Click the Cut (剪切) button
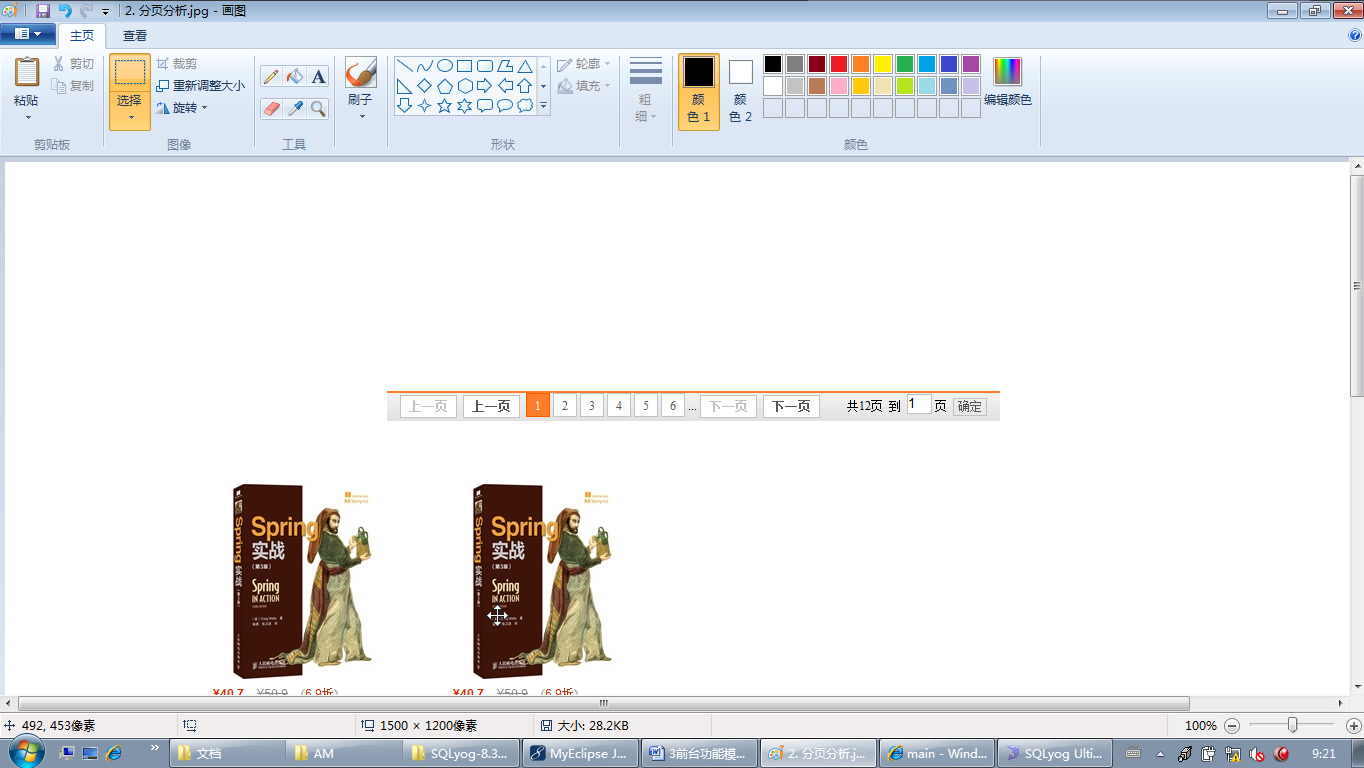Image resolution: width=1364 pixels, height=768 pixels. pos(73,64)
